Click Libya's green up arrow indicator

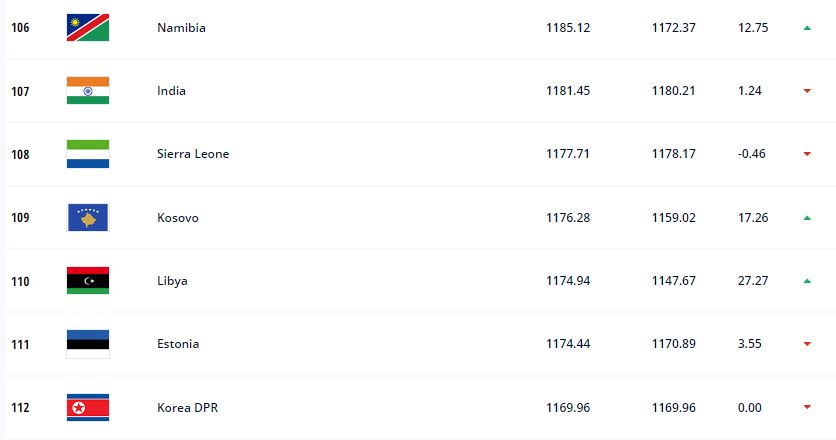click(807, 281)
